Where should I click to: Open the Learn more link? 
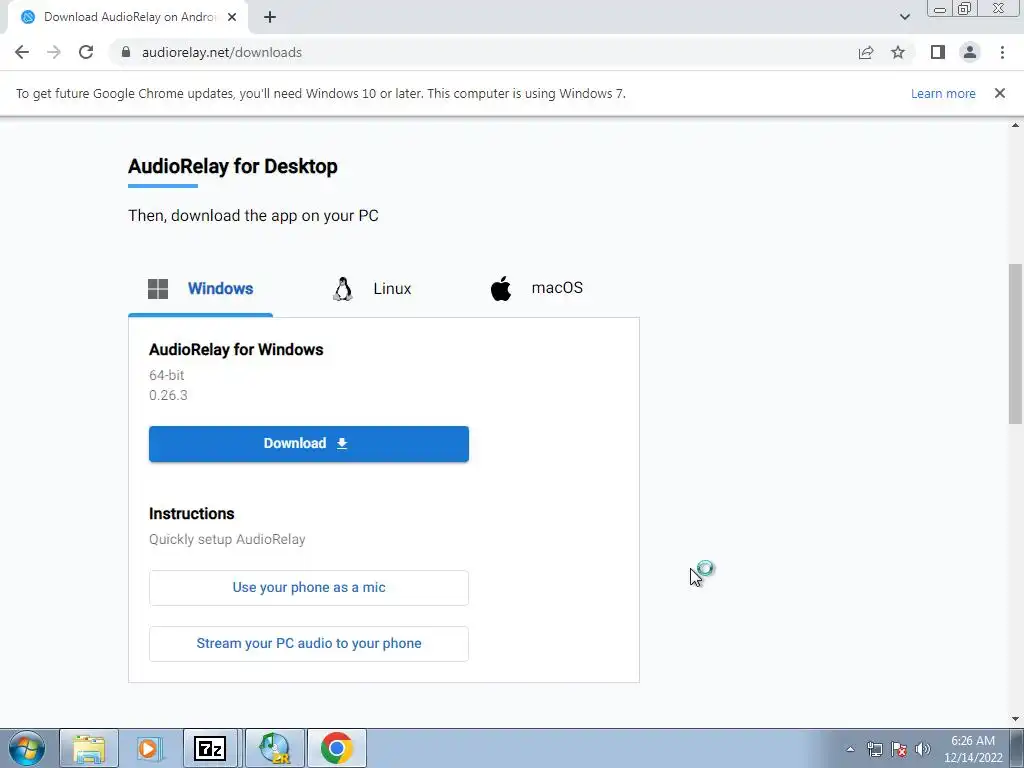pos(943,93)
